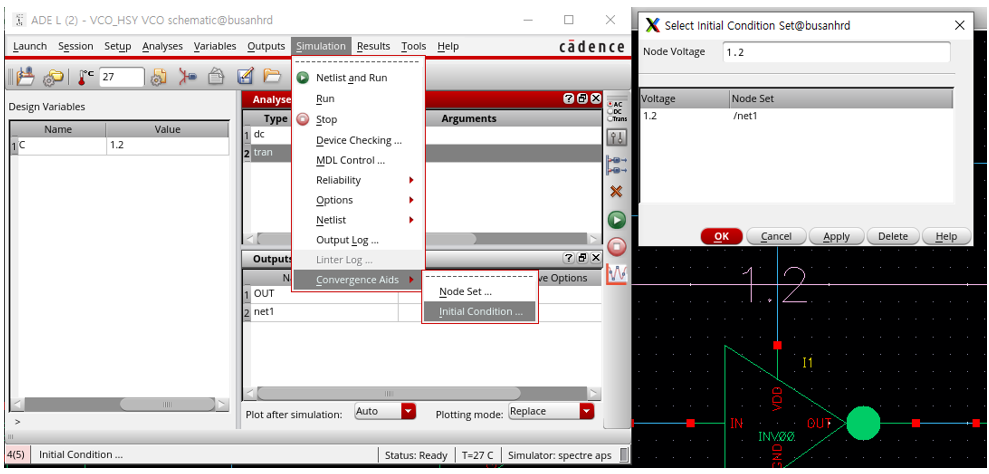Click the Node Voltage input field

click(x=836, y=52)
